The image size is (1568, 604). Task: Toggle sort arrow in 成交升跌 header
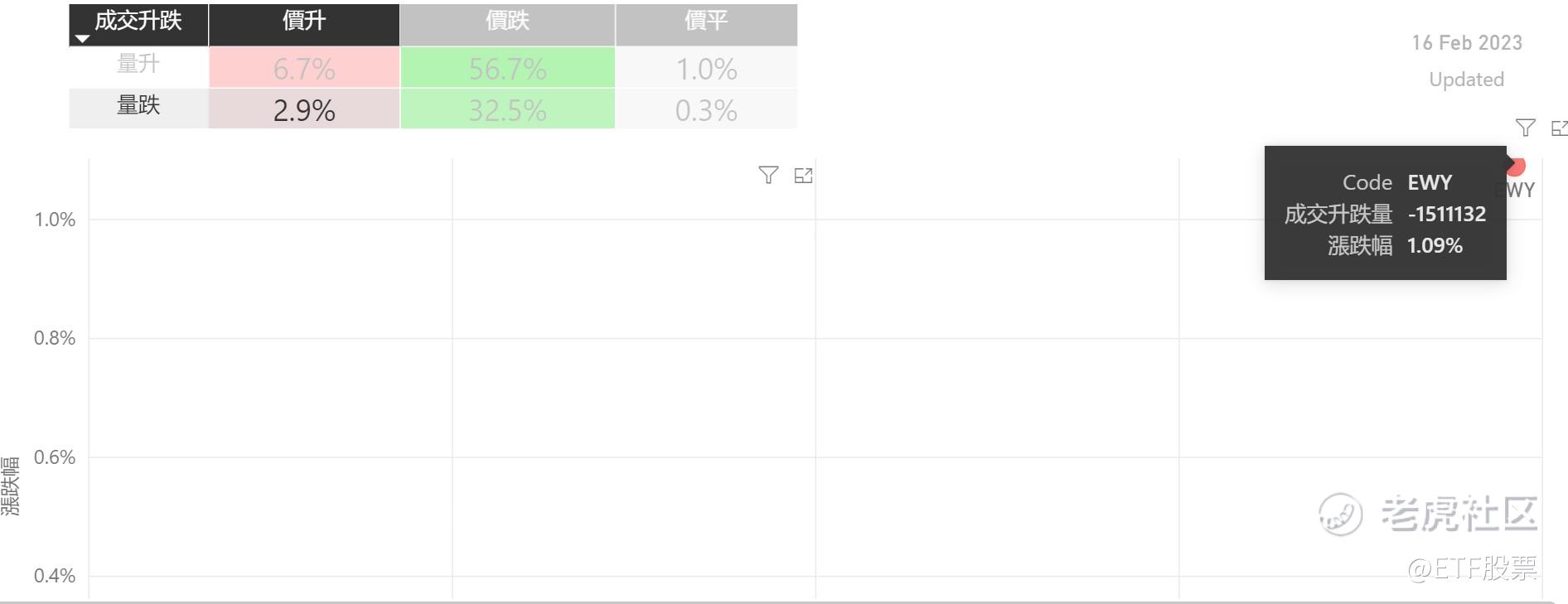click(82, 39)
